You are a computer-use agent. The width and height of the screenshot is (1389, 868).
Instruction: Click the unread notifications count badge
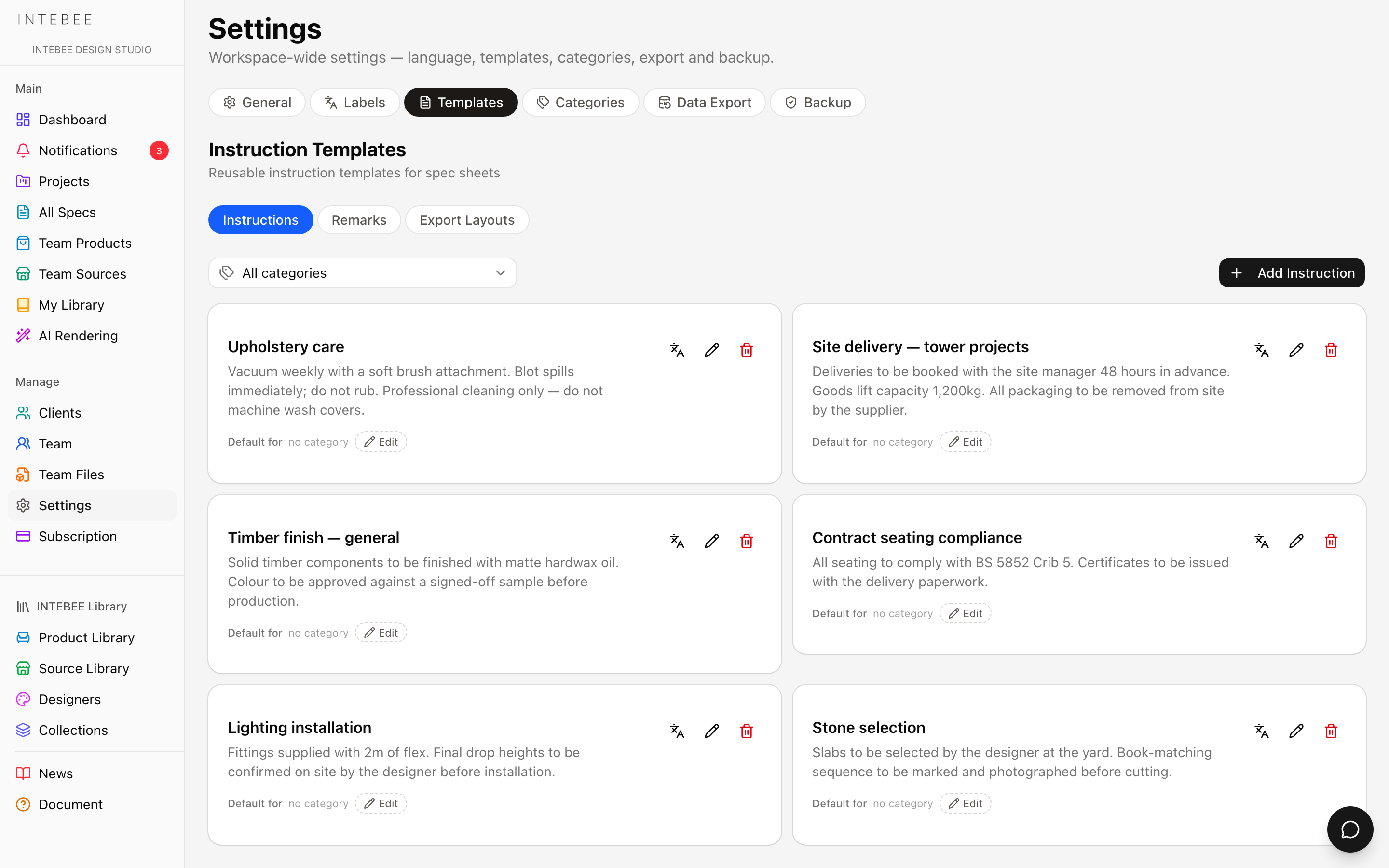coord(159,150)
